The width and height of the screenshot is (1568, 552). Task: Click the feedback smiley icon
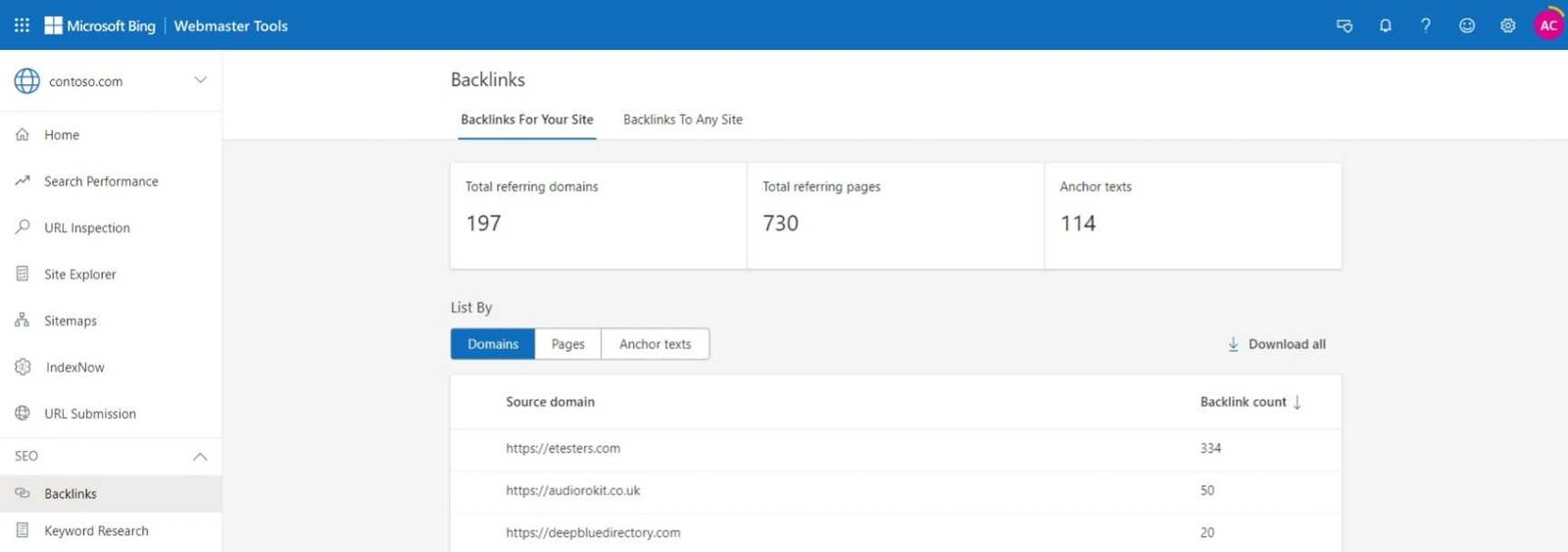[1467, 25]
